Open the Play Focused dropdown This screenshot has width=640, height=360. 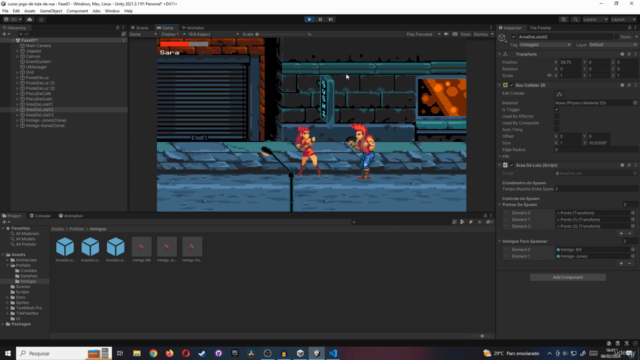tap(423, 34)
